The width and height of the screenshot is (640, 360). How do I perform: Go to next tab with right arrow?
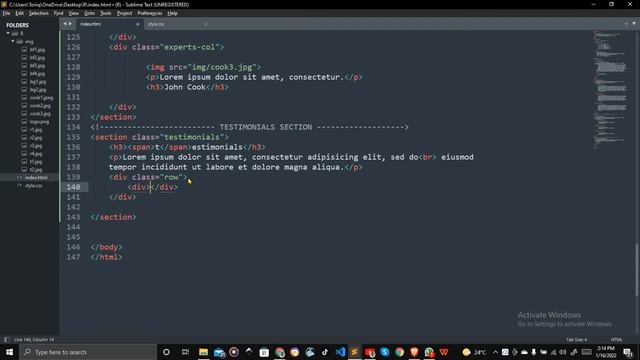[70, 24]
